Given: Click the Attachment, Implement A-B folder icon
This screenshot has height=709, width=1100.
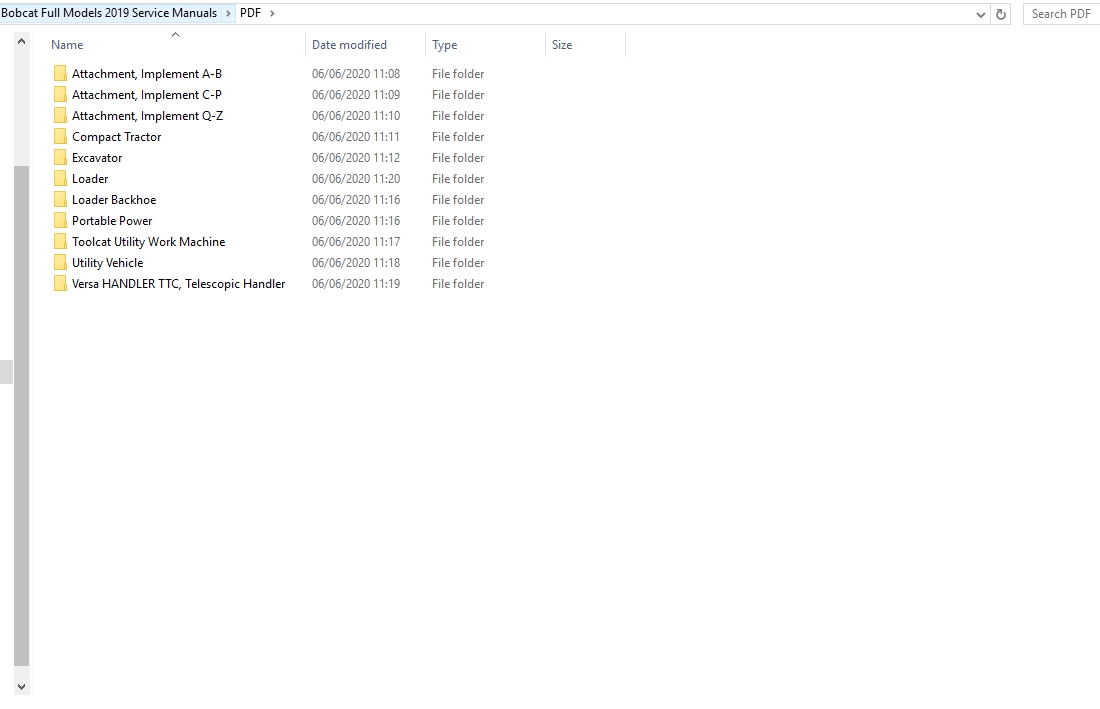Looking at the screenshot, I should click(60, 74).
